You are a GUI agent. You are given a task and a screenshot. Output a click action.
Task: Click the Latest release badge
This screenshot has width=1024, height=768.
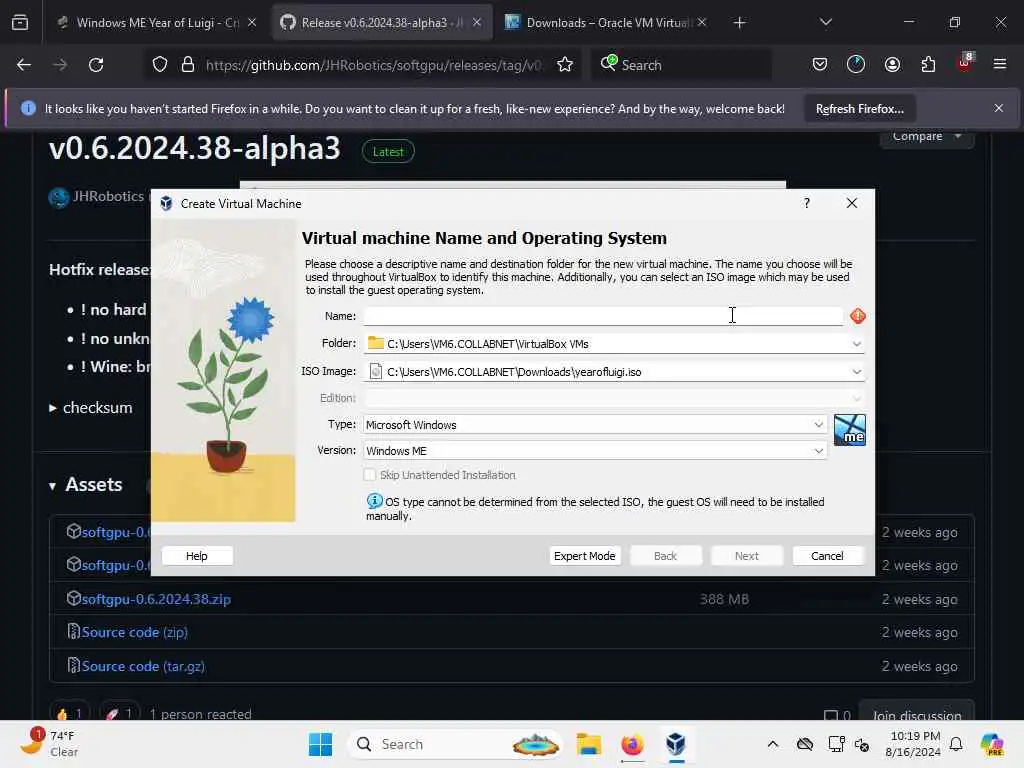tap(388, 152)
